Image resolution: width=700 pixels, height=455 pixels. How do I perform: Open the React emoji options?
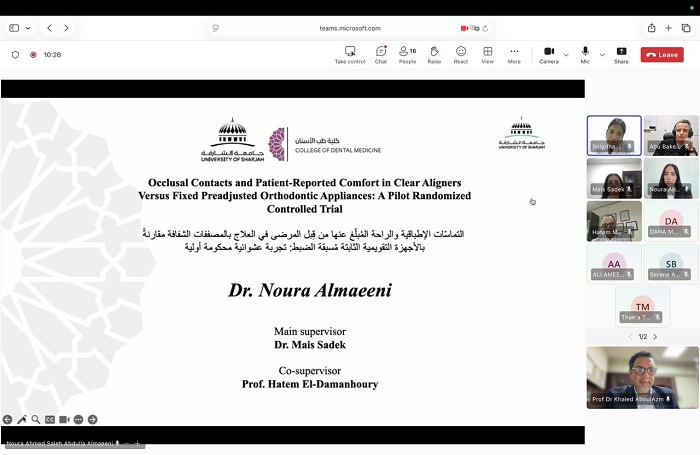(461, 55)
